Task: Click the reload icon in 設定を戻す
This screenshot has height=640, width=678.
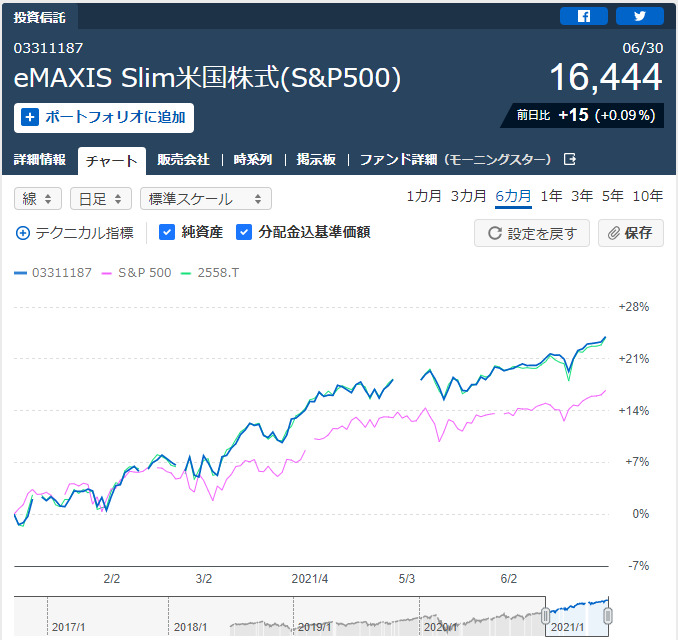Action: [495, 233]
